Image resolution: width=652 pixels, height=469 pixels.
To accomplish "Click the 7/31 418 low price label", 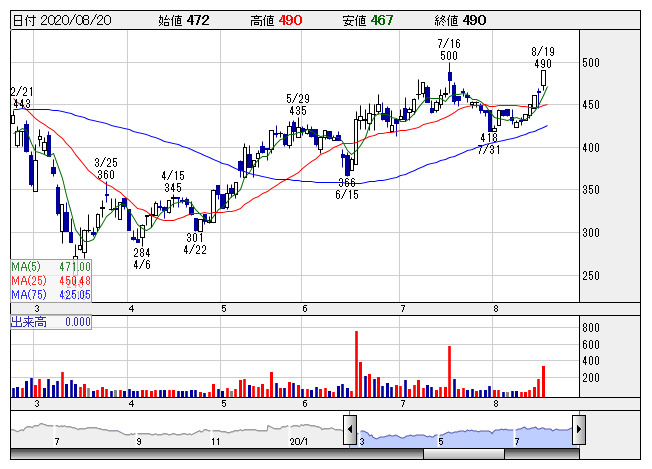I will coord(489,143).
